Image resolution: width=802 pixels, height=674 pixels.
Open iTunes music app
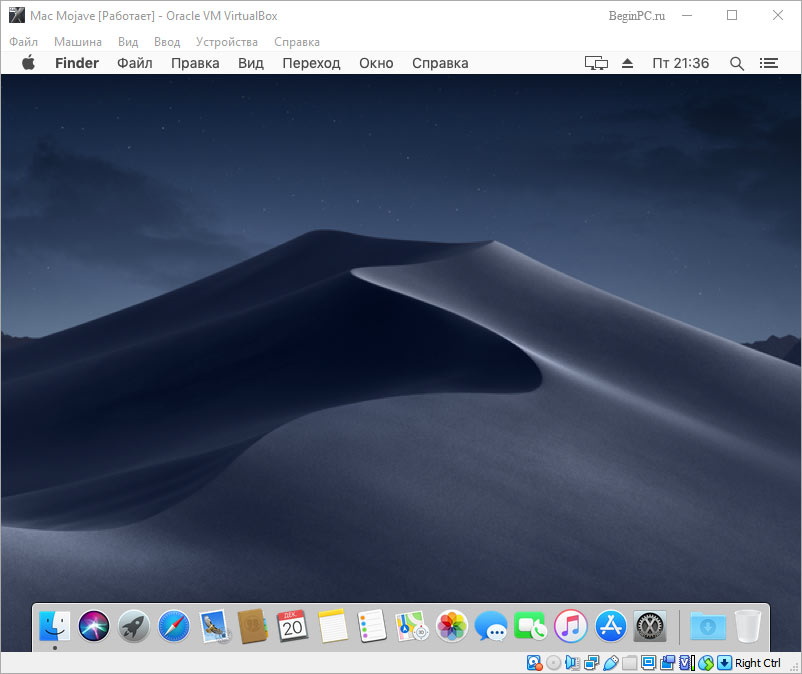click(x=570, y=625)
